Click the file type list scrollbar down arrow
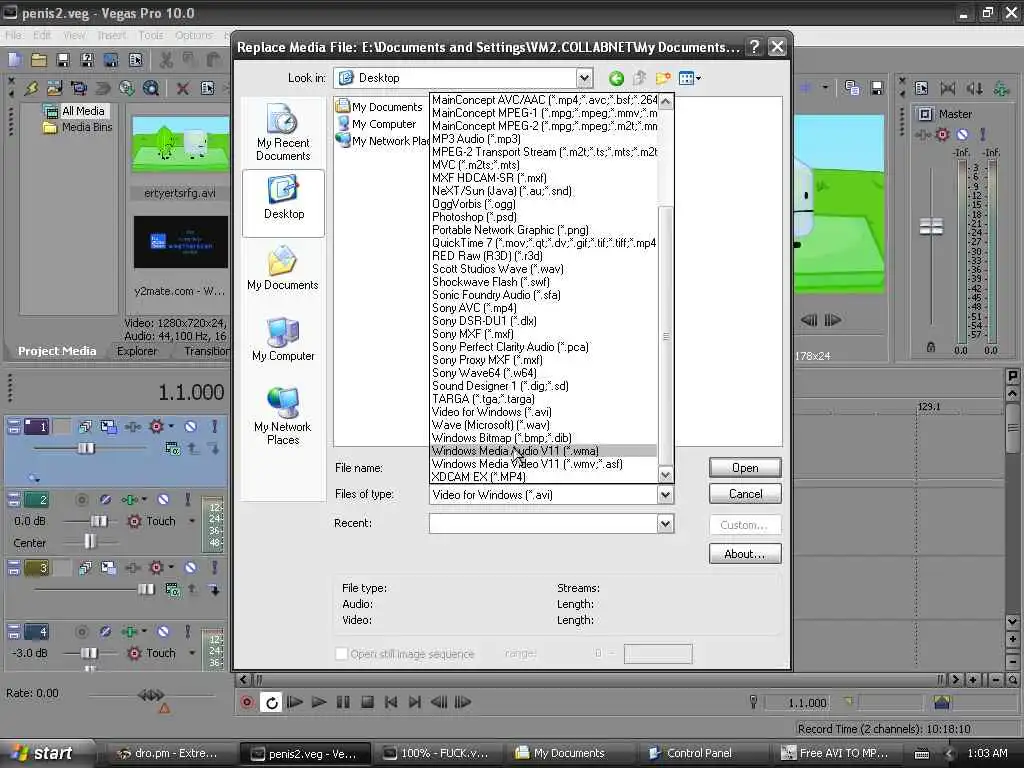 pos(665,475)
